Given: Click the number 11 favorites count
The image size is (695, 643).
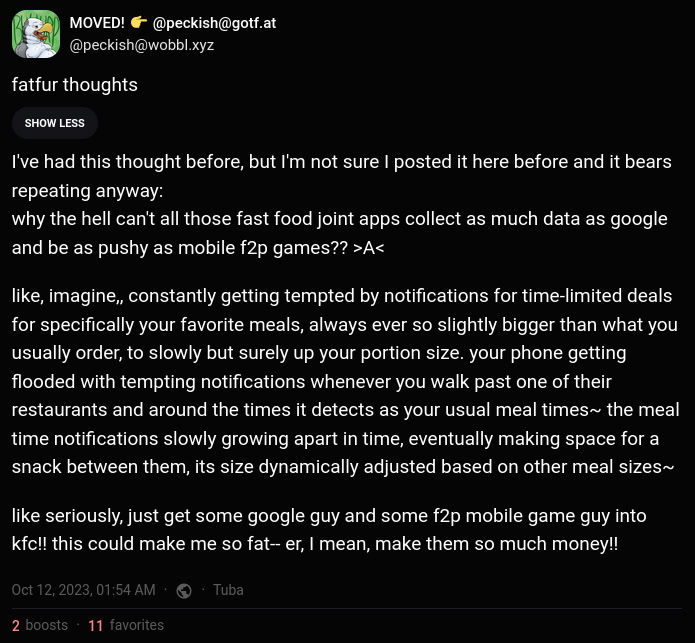Looking at the screenshot, I should (x=96, y=625).
